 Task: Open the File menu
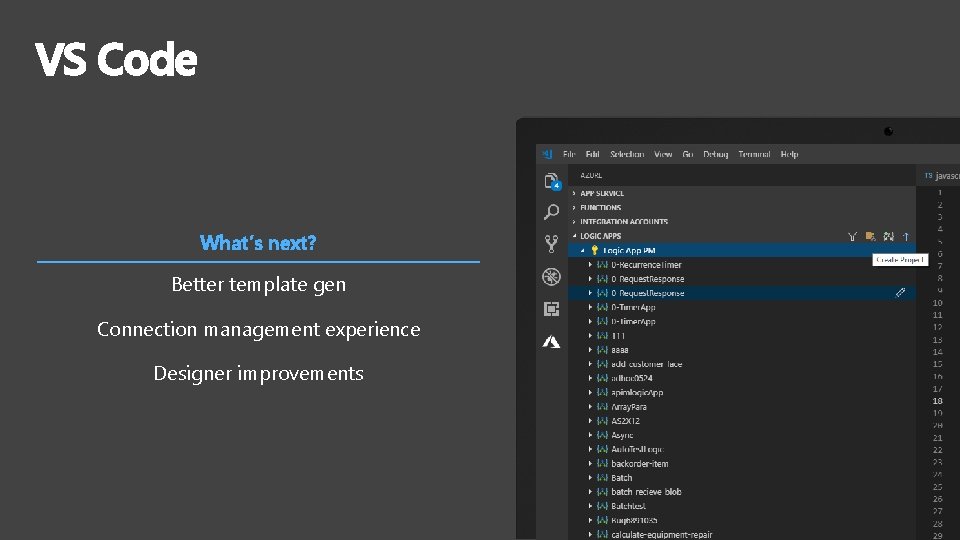[x=569, y=154]
